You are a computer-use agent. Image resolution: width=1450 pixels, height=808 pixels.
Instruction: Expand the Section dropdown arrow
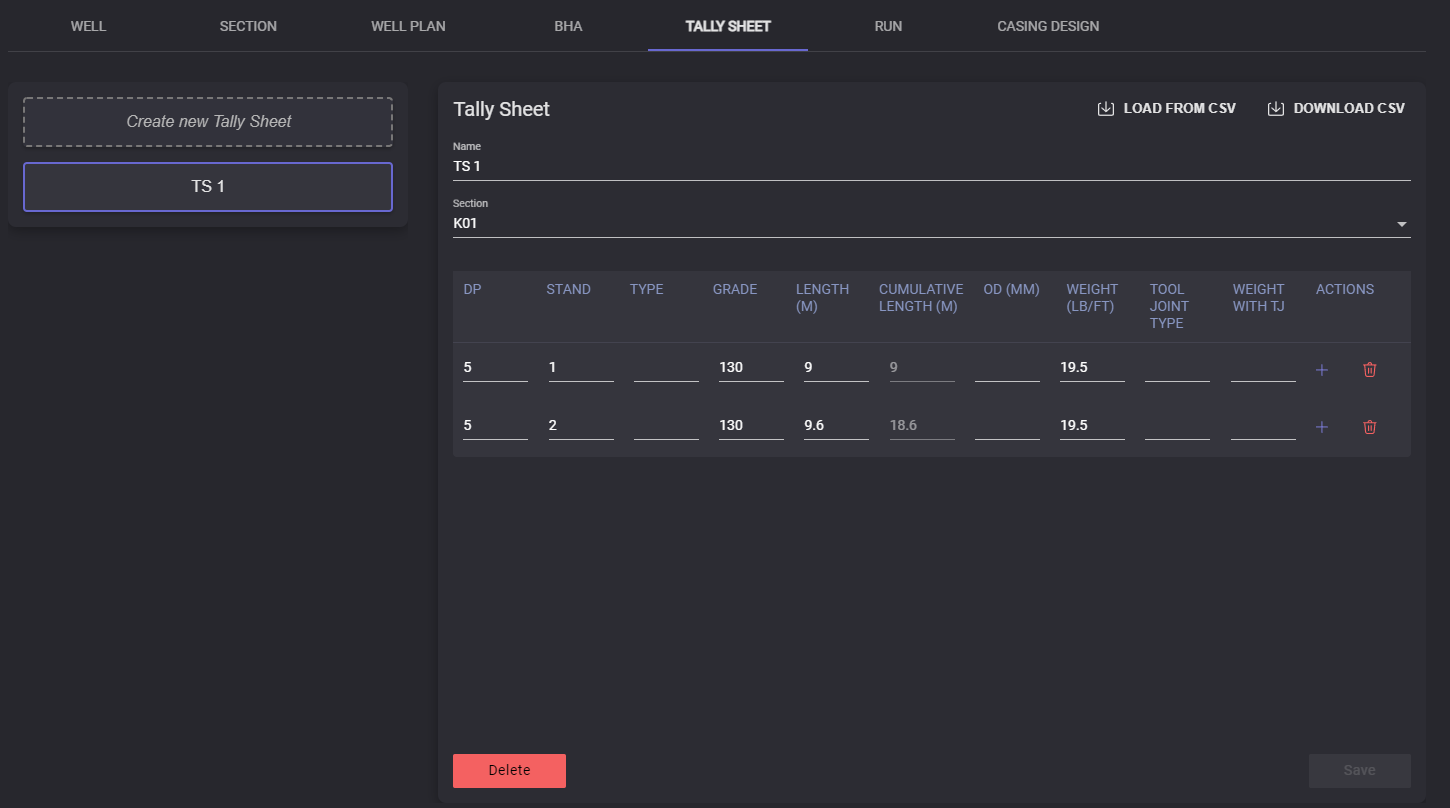pos(1401,224)
